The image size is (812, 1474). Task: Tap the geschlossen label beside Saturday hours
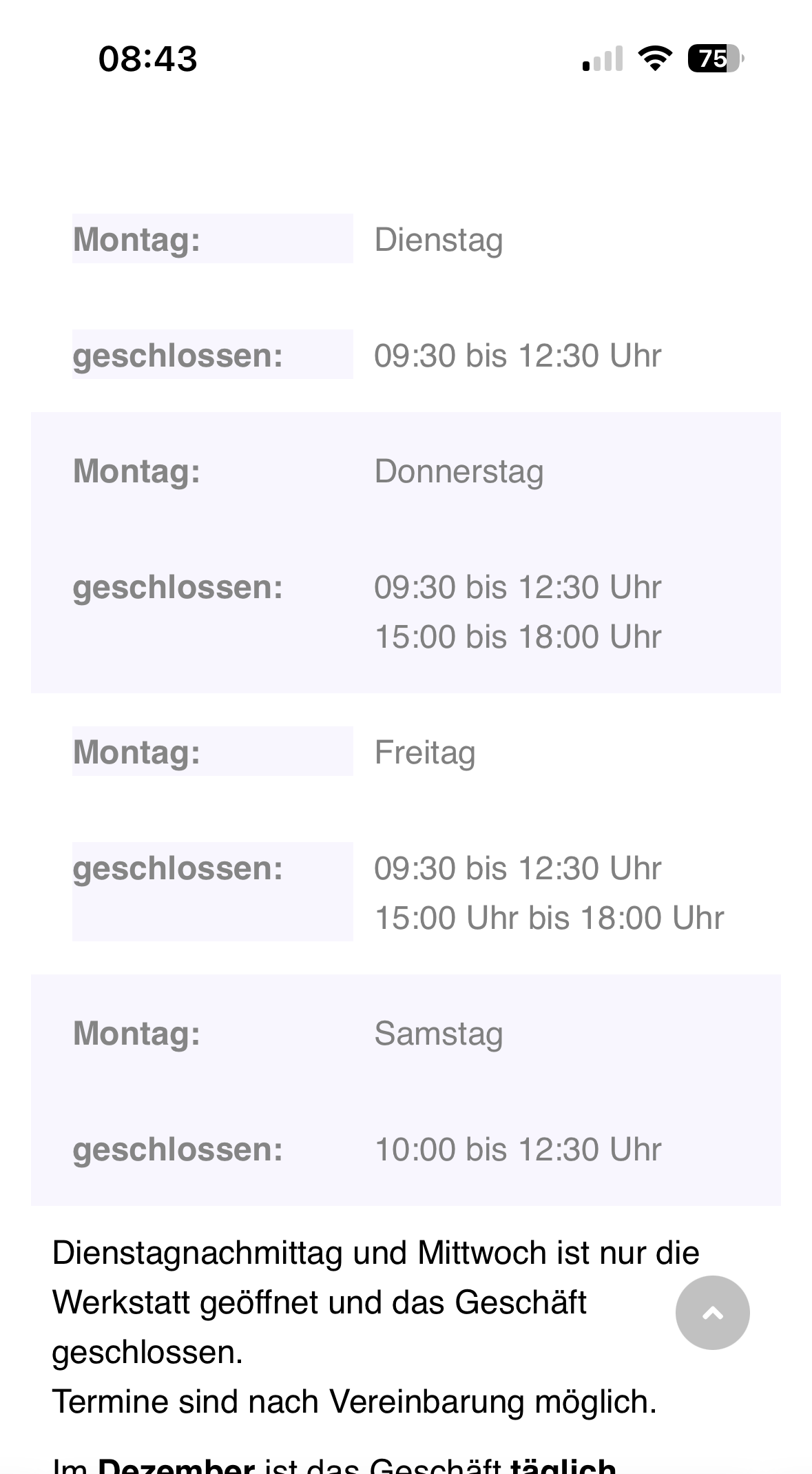coord(178,1149)
